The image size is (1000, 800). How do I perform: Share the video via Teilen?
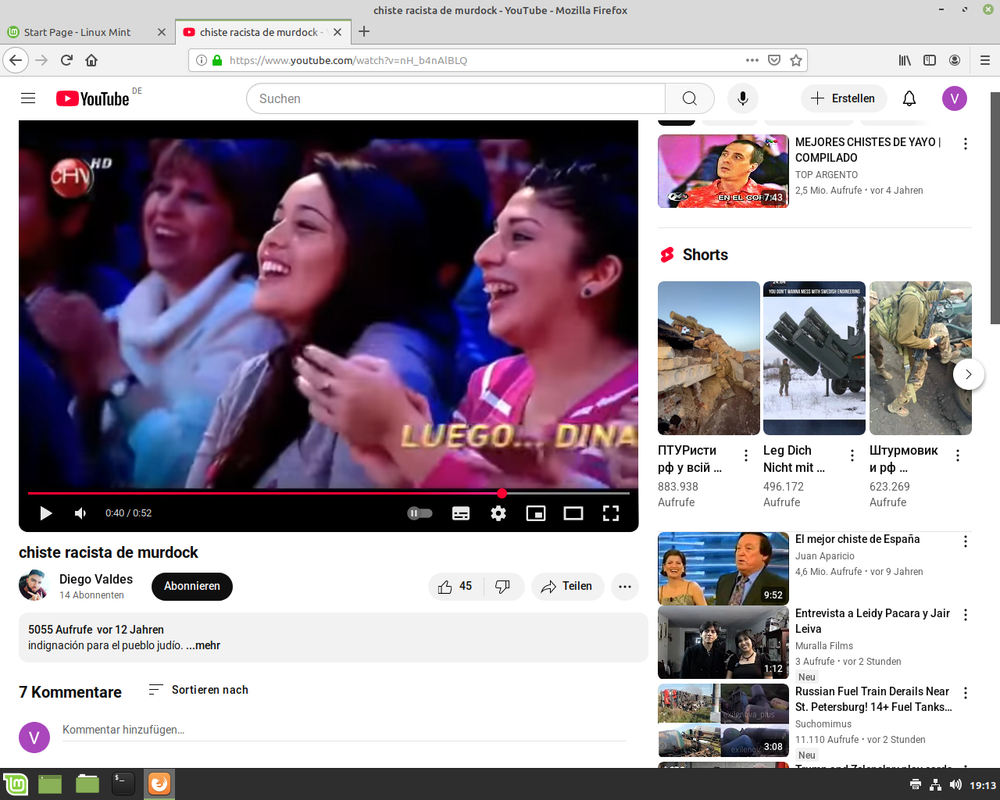[x=567, y=586]
